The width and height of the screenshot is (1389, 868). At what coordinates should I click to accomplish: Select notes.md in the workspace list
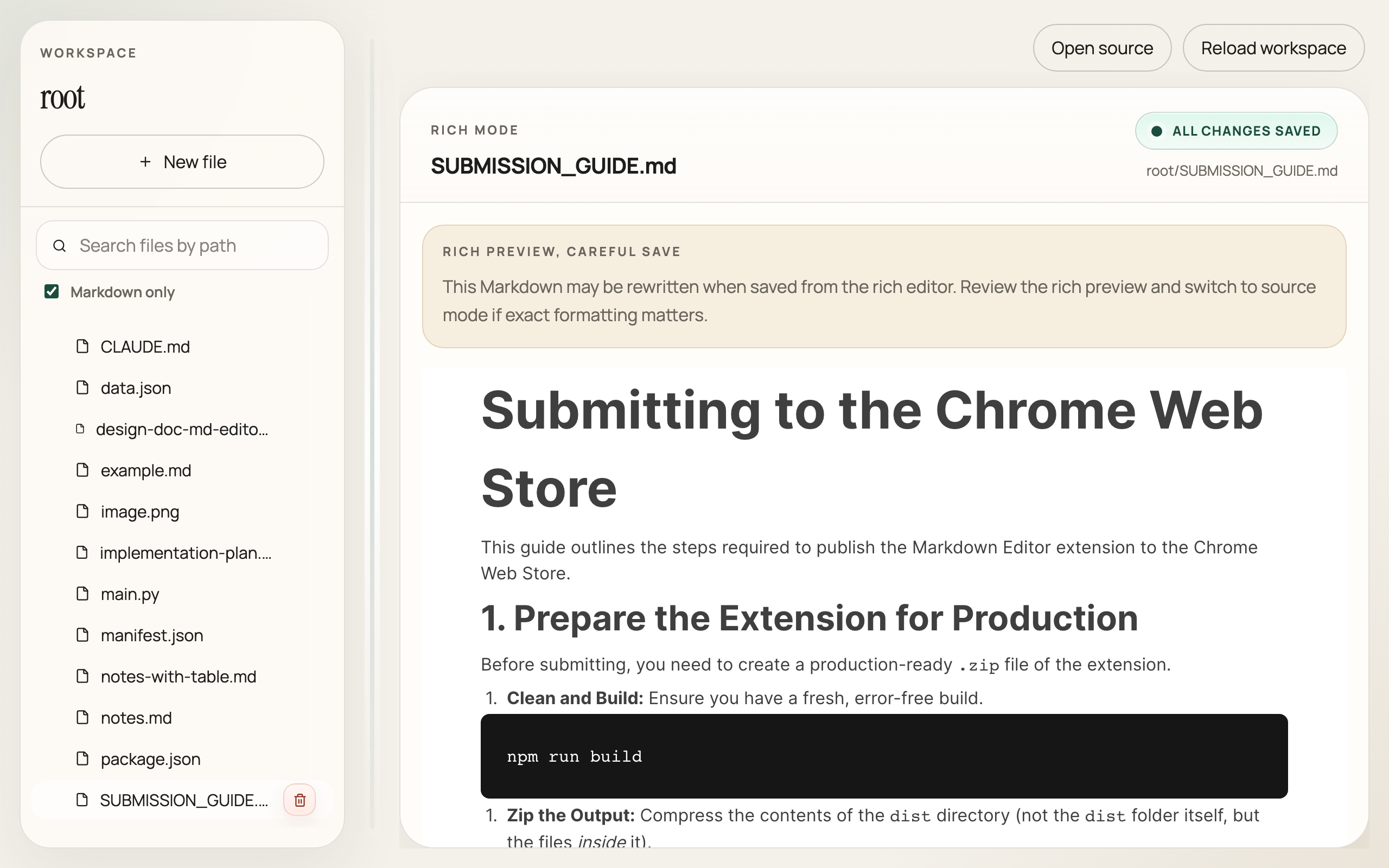point(136,718)
